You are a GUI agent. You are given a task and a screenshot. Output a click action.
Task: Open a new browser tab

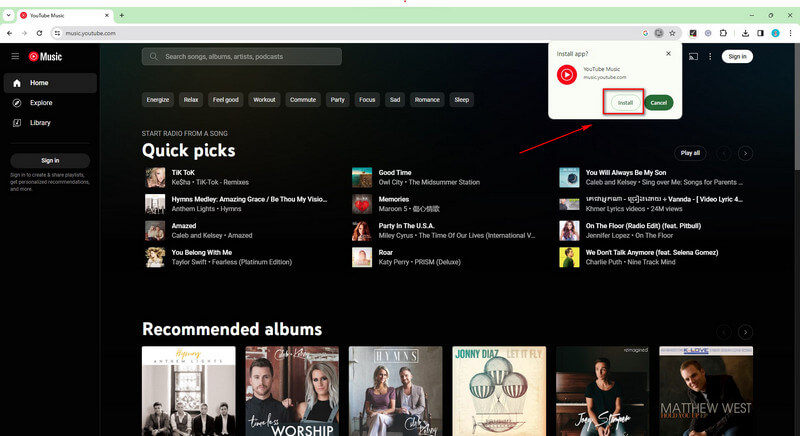pos(121,15)
